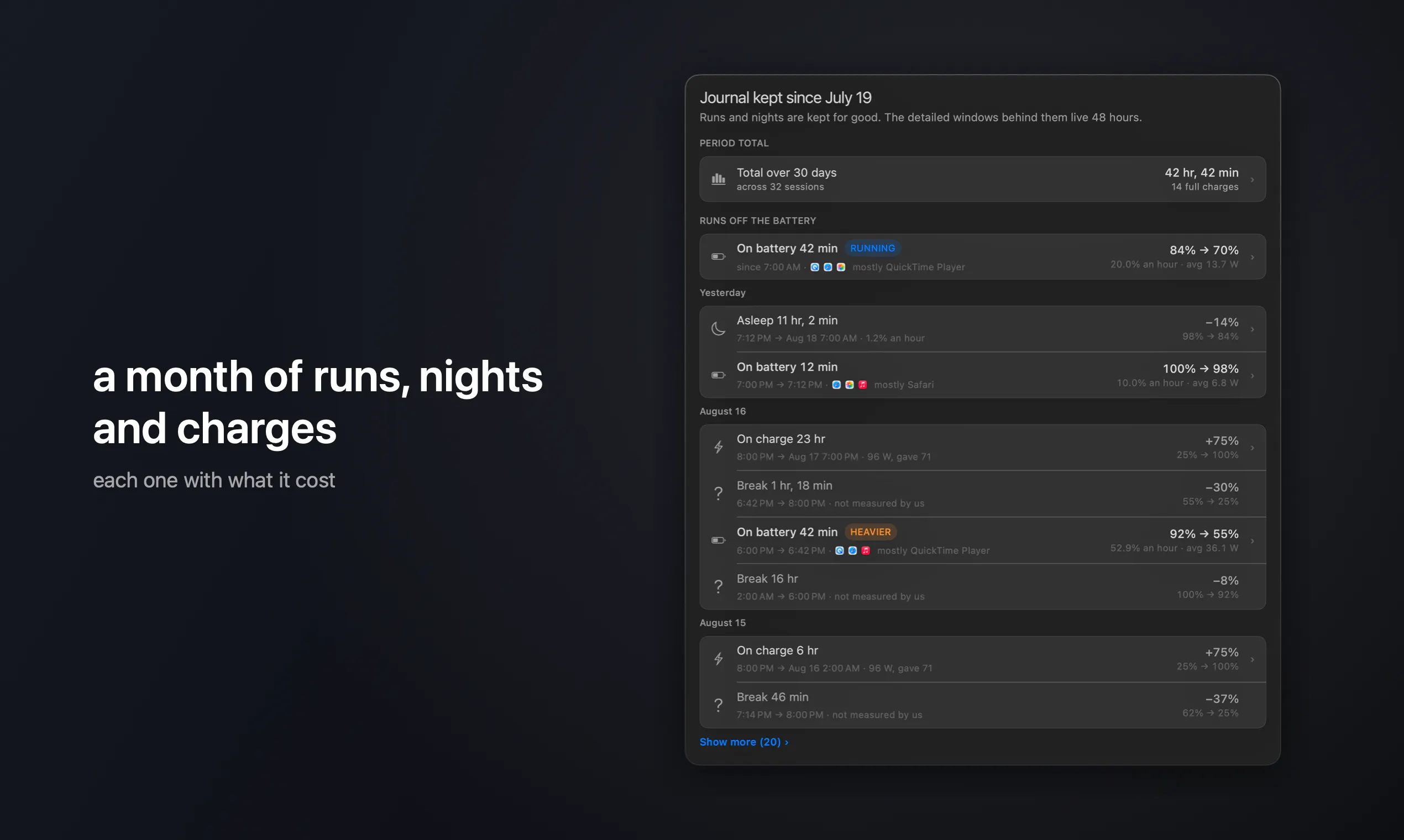
Task: Click the −14% value in the Asleep row
Action: pyautogui.click(x=1222, y=322)
